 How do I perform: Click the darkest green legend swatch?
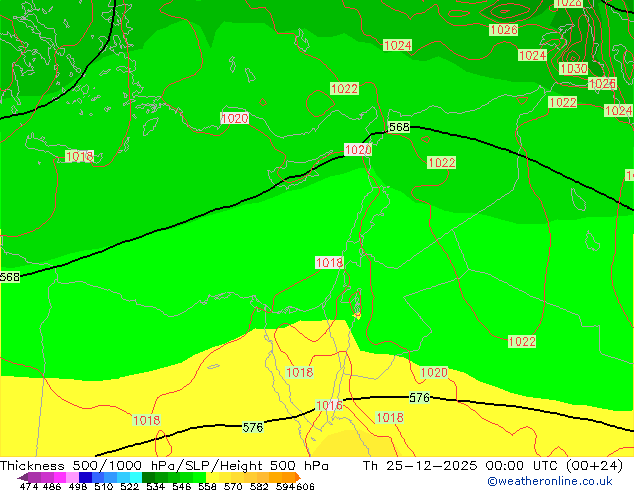pyautogui.click(x=148, y=477)
